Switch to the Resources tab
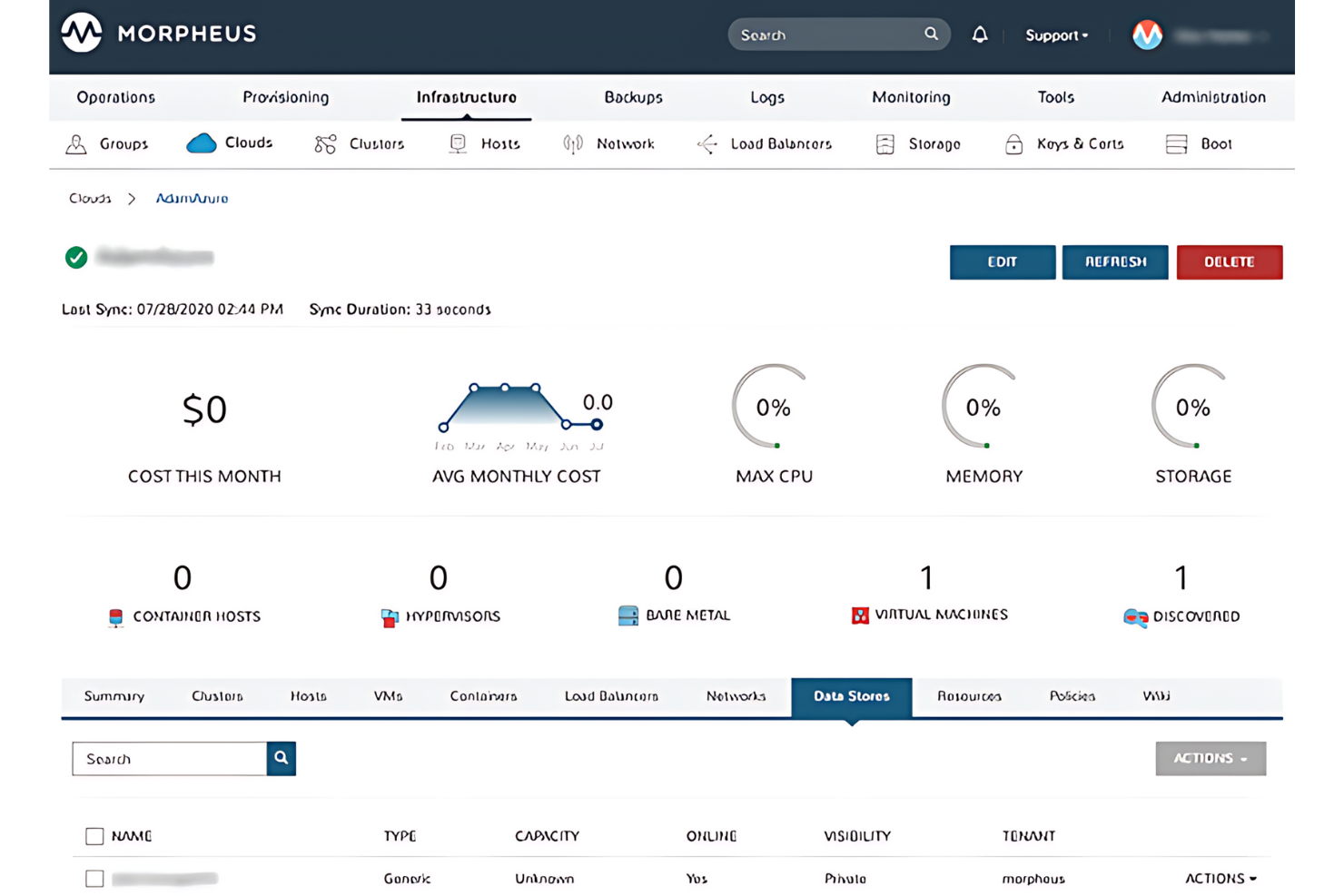The height and width of the screenshot is (896, 1344). point(969,696)
